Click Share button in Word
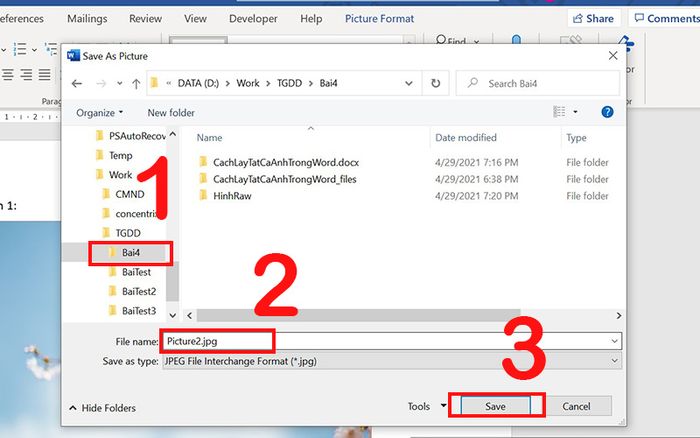 pyautogui.click(x=594, y=19)
